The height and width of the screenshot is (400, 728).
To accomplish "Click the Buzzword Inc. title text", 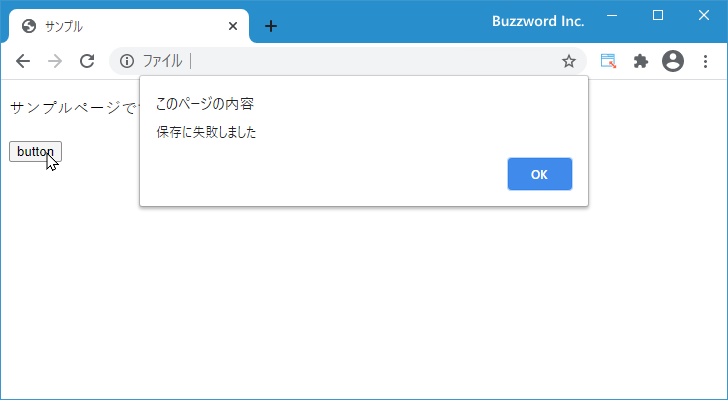I will 538,21.
